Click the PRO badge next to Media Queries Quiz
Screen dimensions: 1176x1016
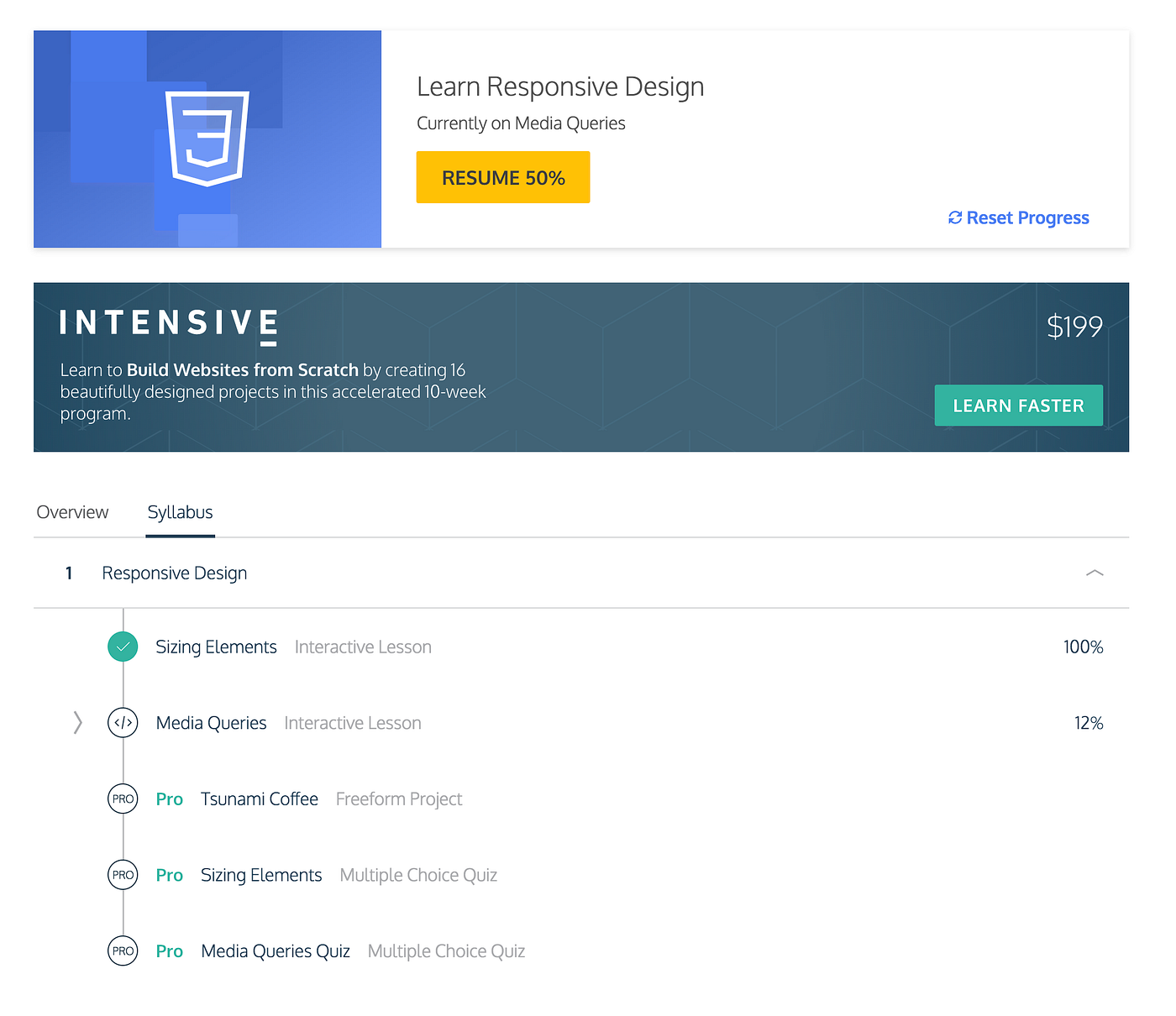point(123,951)
